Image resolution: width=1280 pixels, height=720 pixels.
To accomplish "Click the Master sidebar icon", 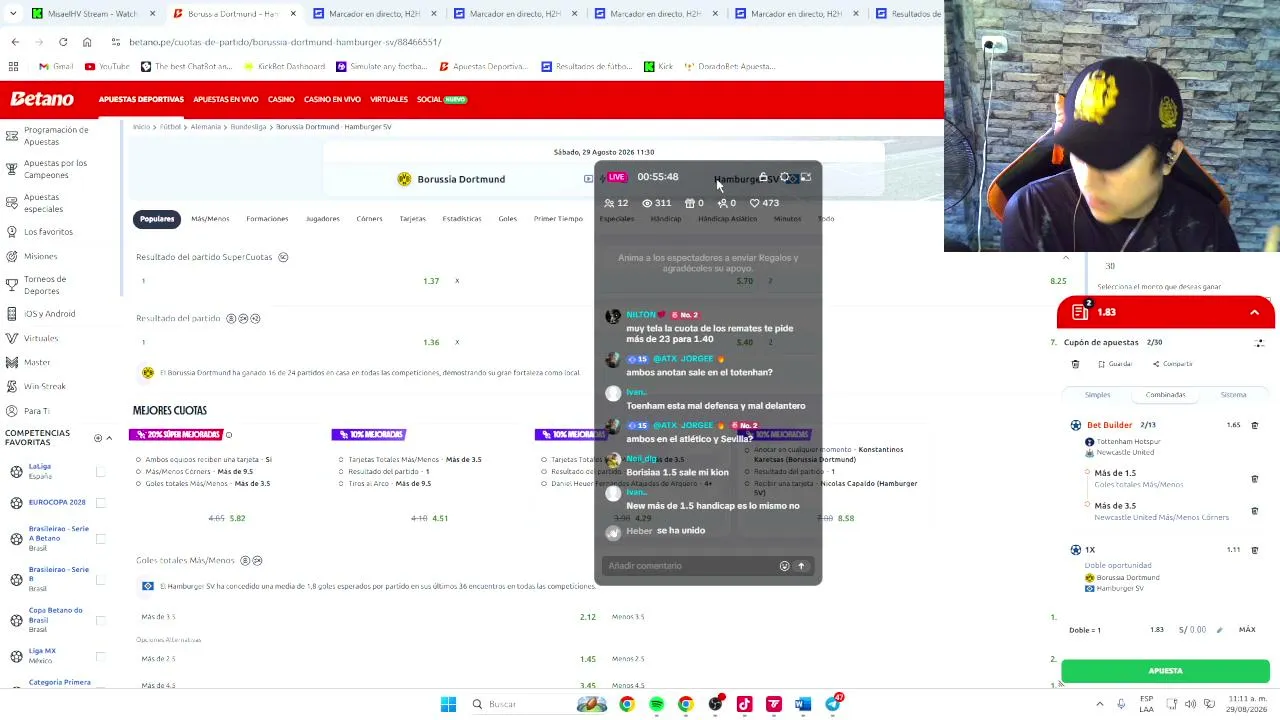I will click(12, 362).
